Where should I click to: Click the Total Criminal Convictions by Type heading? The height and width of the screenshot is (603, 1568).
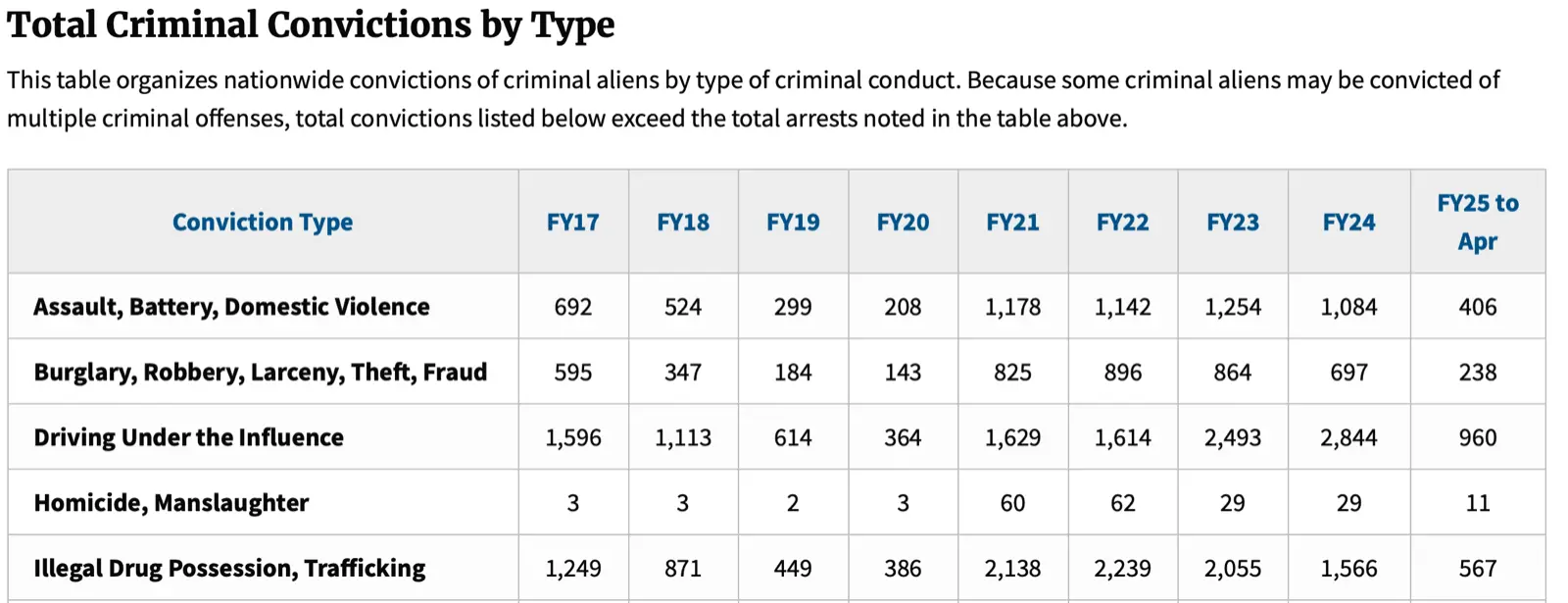[x=311, y=25]
